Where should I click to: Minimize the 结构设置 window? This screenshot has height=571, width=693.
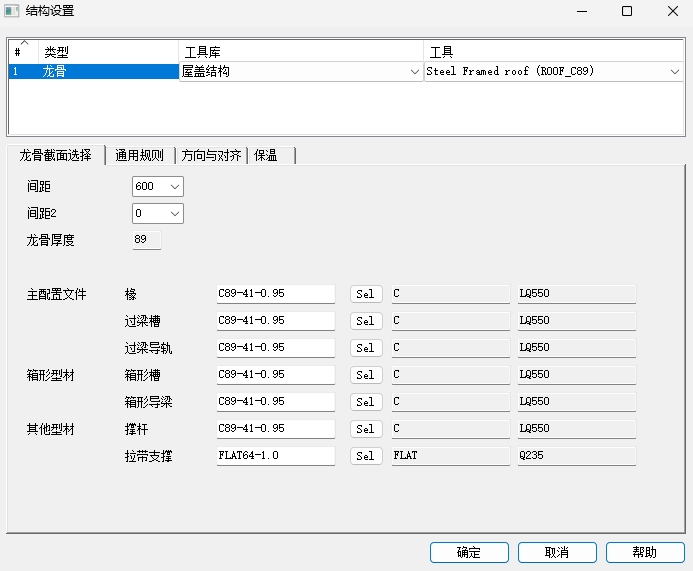click(x=582, y=11)
